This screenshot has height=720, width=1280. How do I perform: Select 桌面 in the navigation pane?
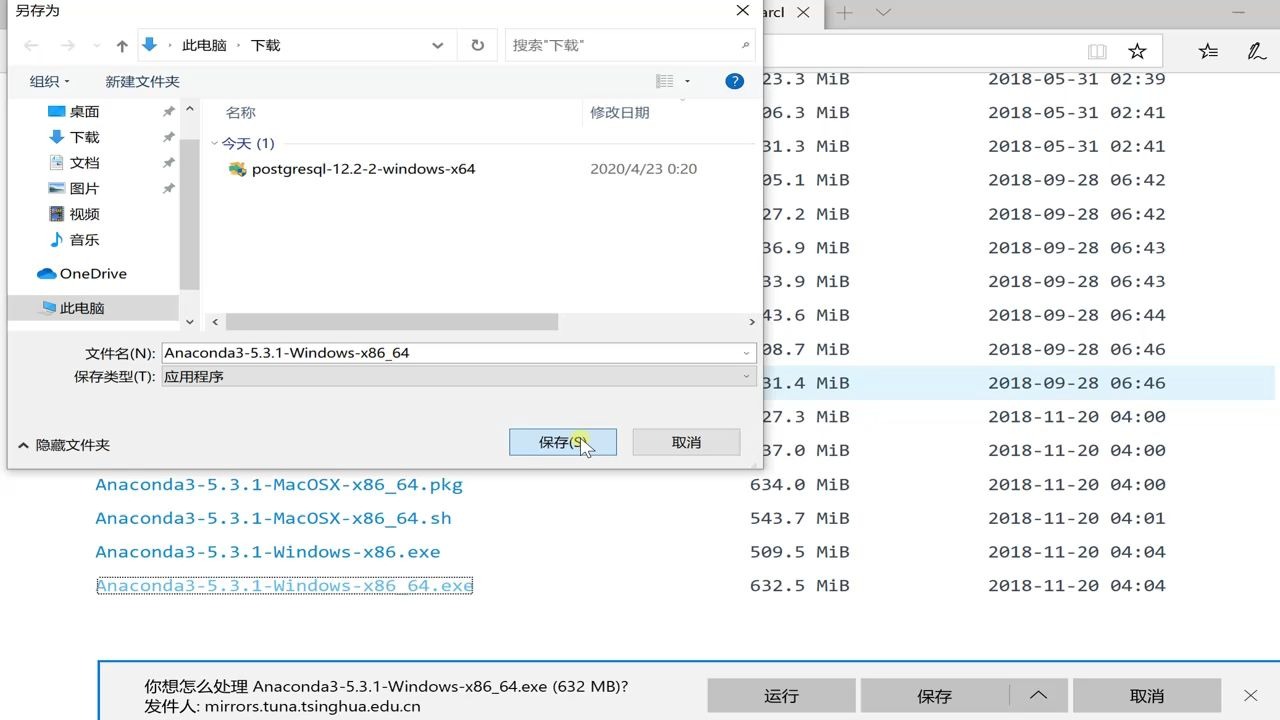pyautogui.click(x=84, y=112)
